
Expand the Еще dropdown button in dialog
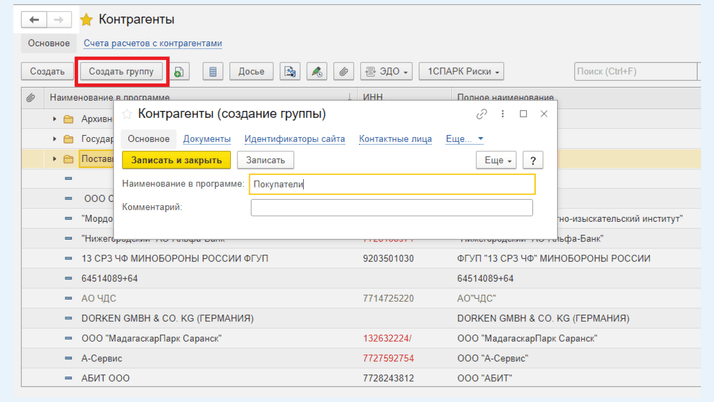click(495, 160)
